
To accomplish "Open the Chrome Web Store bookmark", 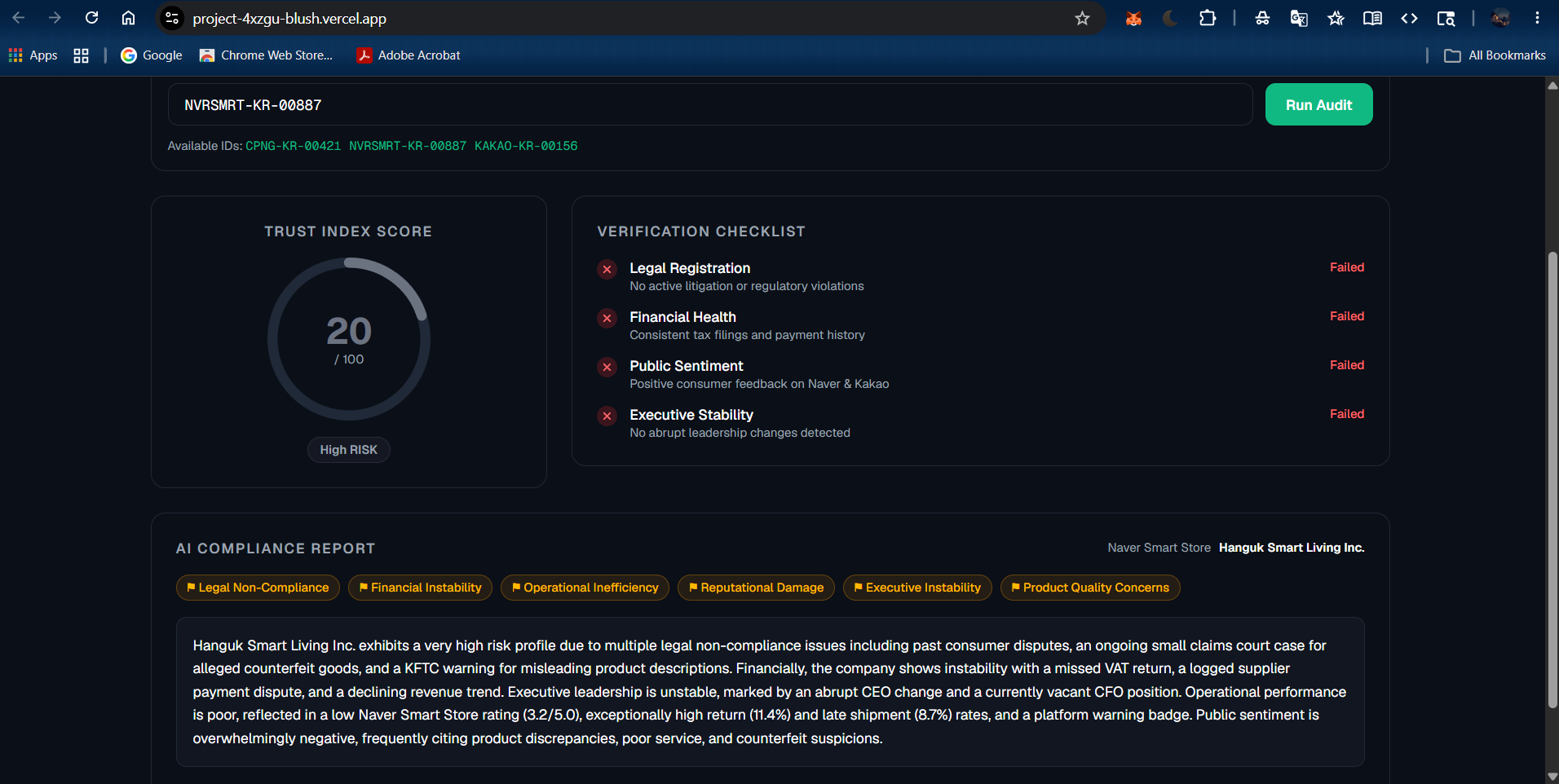I will (x=266, y=55).
